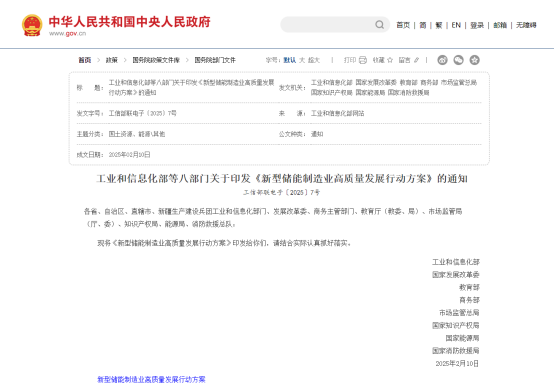554x387 pixels.
Task: Click the signature 国家发展改革委
Action: 456,275
